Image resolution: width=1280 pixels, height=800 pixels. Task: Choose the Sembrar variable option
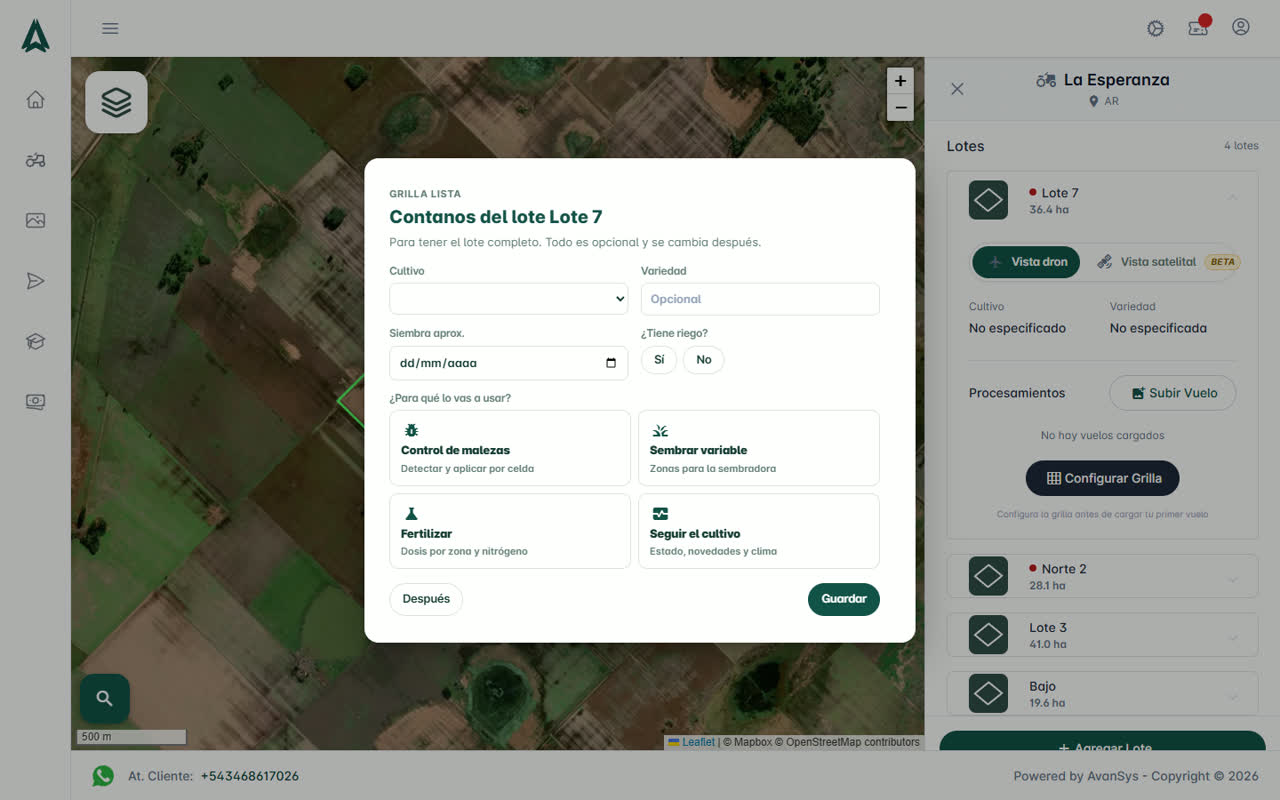(759, 448)
